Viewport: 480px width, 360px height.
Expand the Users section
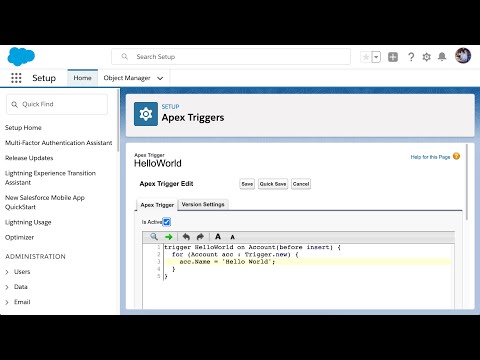click(7, 272)
